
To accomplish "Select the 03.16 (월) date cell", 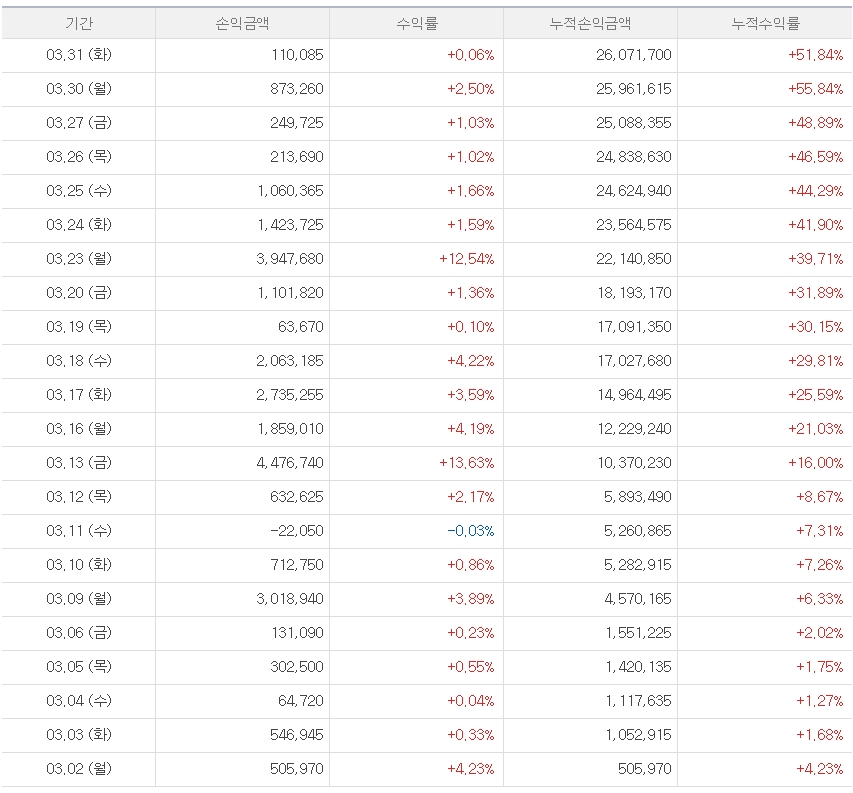I will click(79, 429).
